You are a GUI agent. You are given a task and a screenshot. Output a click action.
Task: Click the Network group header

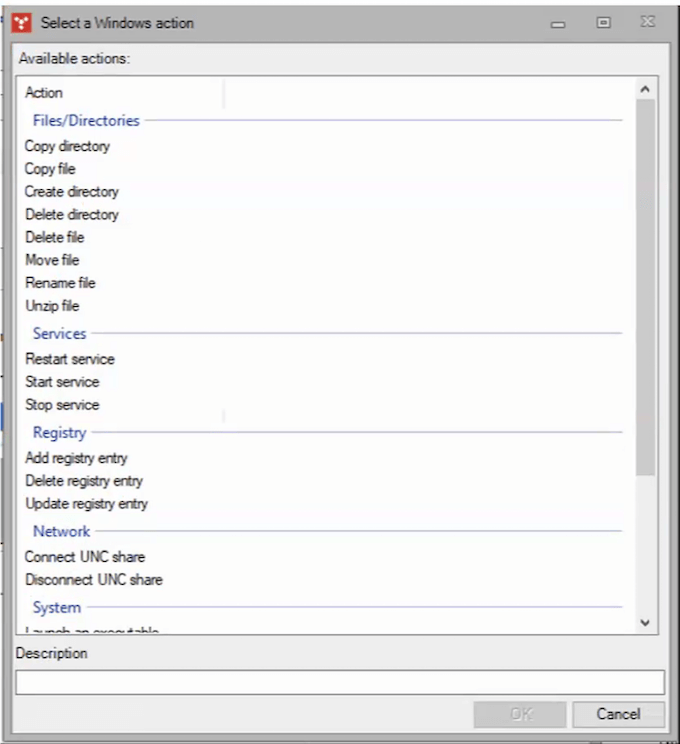tap(61, 531)
